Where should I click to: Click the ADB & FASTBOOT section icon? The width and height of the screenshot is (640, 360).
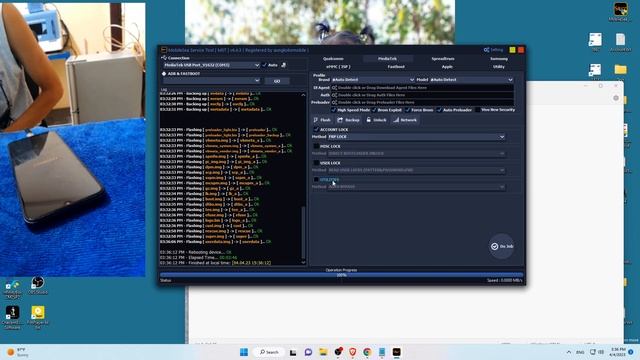164,74
